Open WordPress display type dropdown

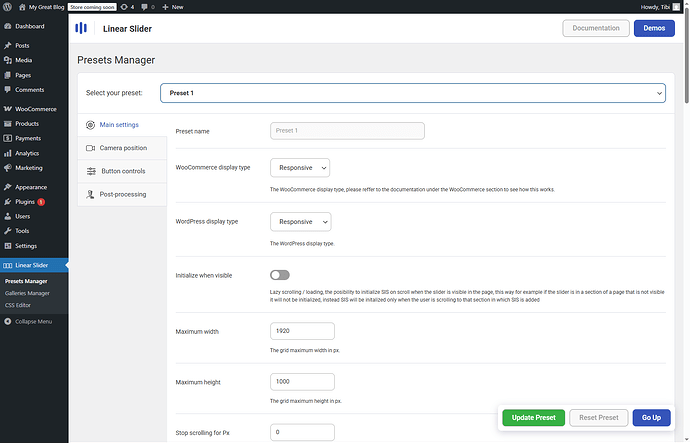click(301, 222)
